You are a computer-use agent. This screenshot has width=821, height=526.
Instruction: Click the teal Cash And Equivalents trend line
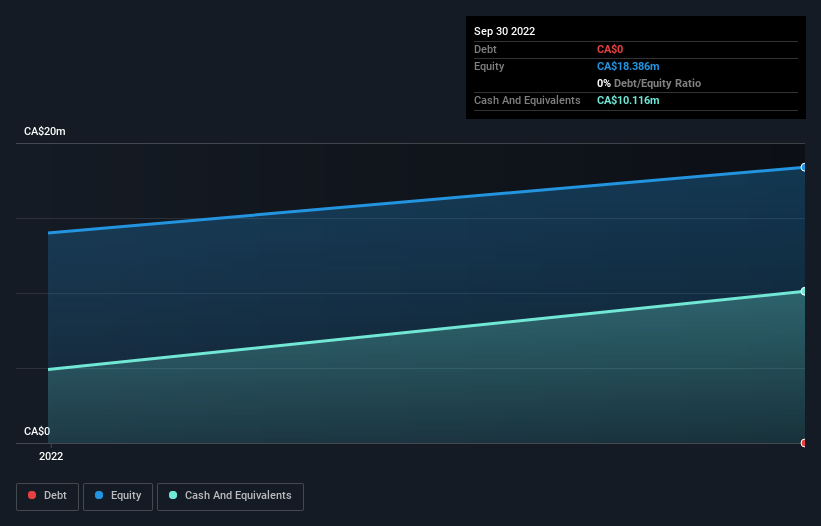tap(426, 330)
